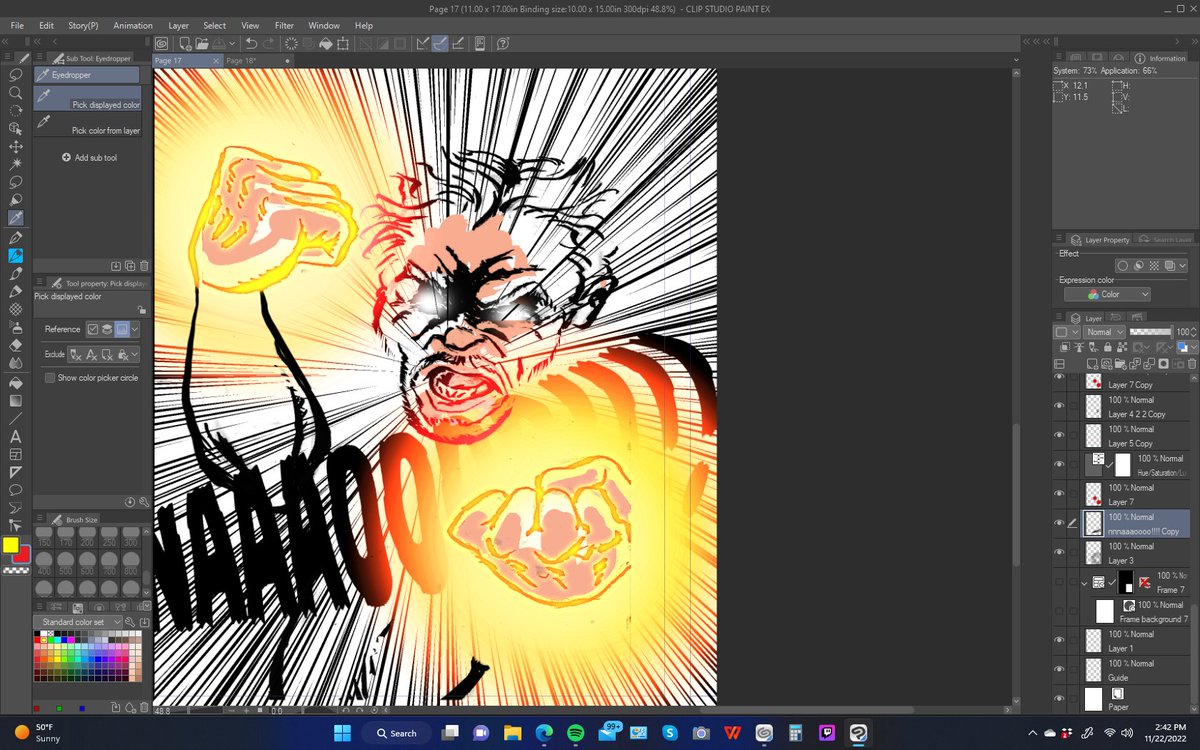
Task: Select the red sub color swatch
Action: pyautogui.click(x=22, y=555)
